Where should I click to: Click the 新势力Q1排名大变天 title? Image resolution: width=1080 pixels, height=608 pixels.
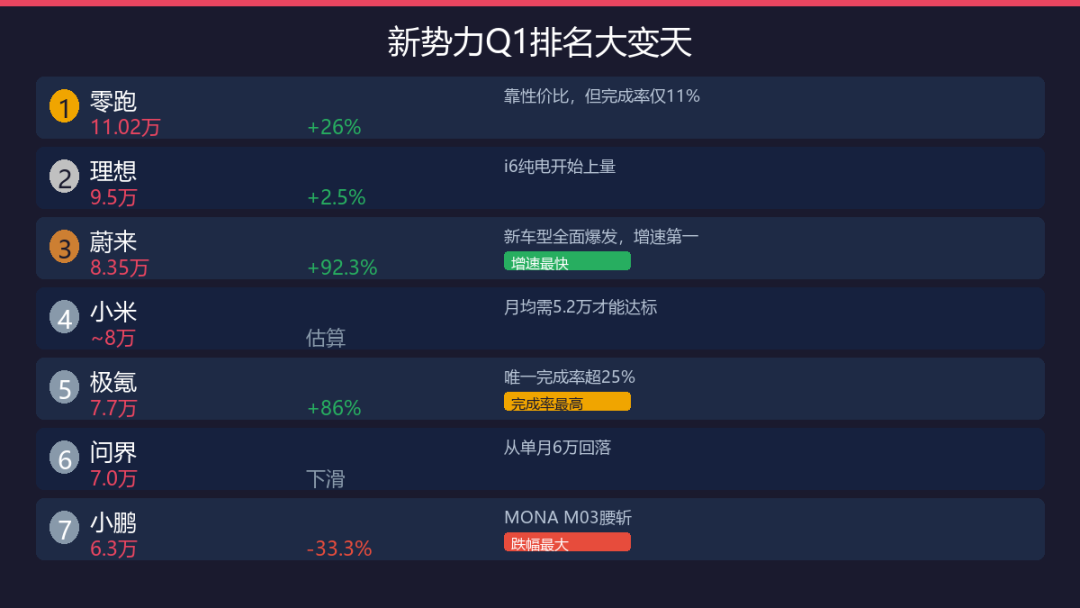click(x=540, y=43)
